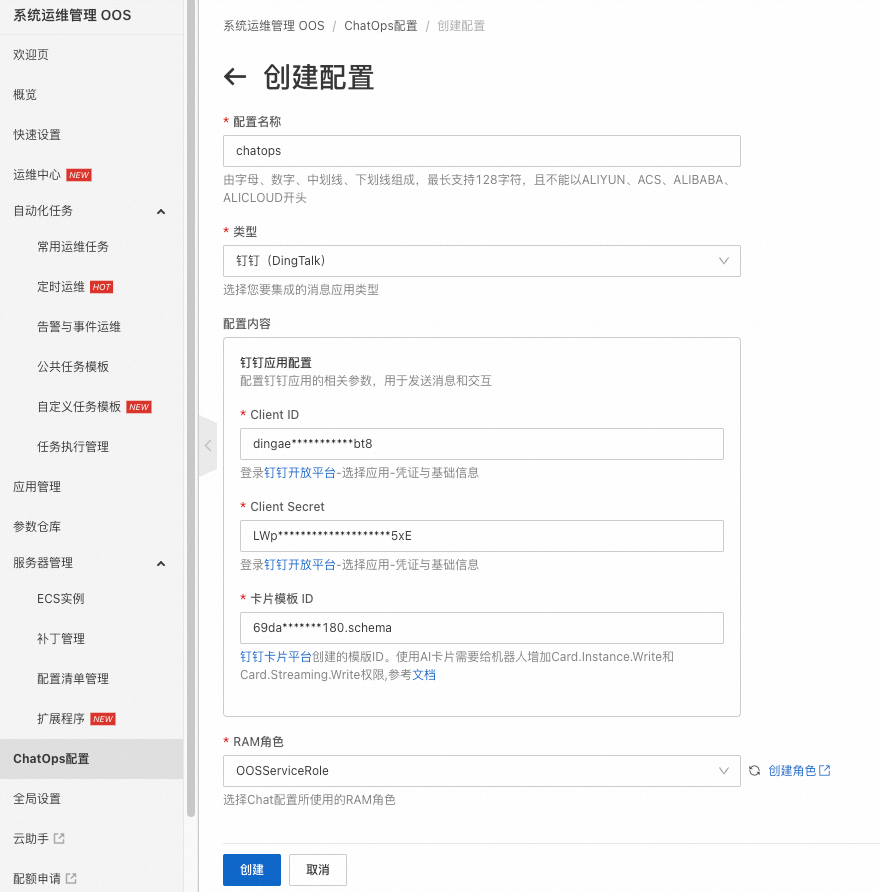Click the 配置名称 input field
880x892 pixels.
coord(481,151)
